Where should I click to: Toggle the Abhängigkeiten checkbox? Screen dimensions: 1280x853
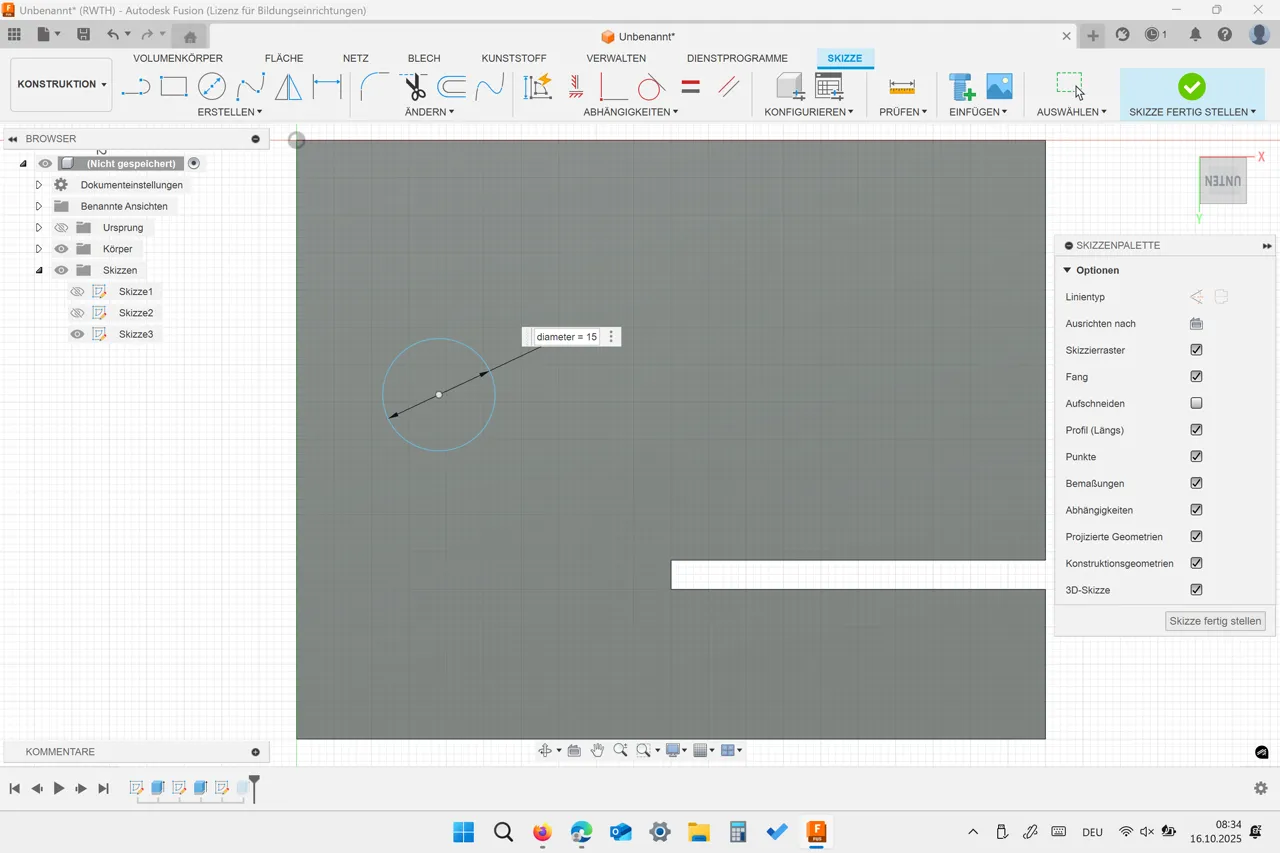tap(1196, 510)
